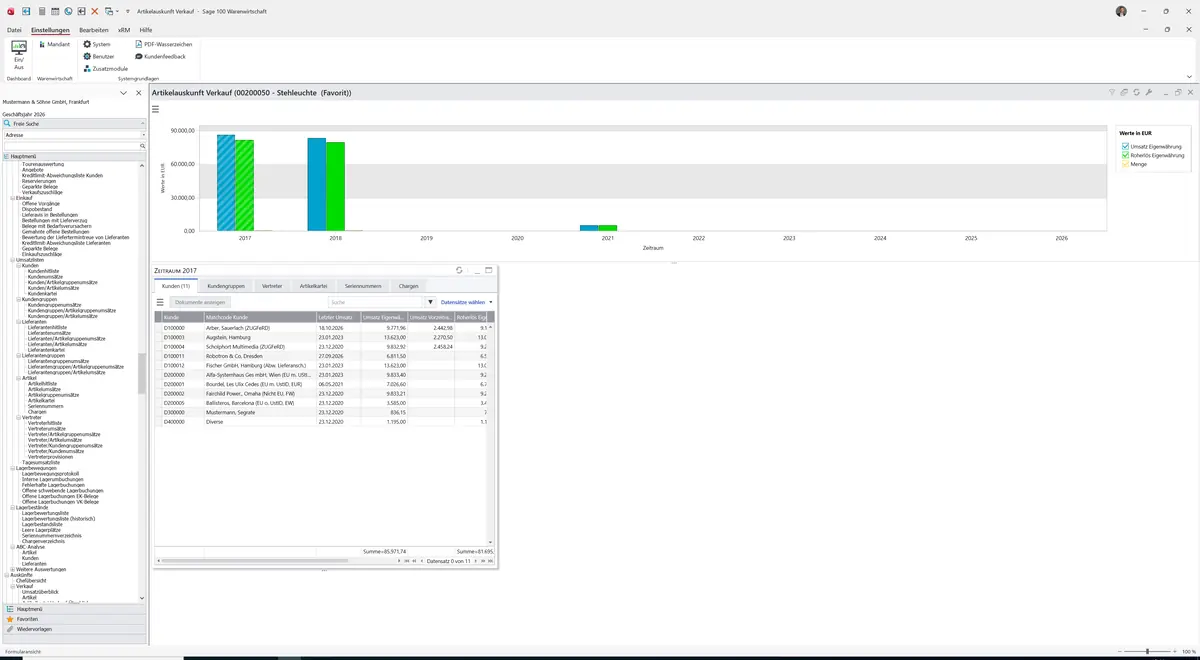
Task: Click the red X icon in quick access bar
Action: point(94,11)
